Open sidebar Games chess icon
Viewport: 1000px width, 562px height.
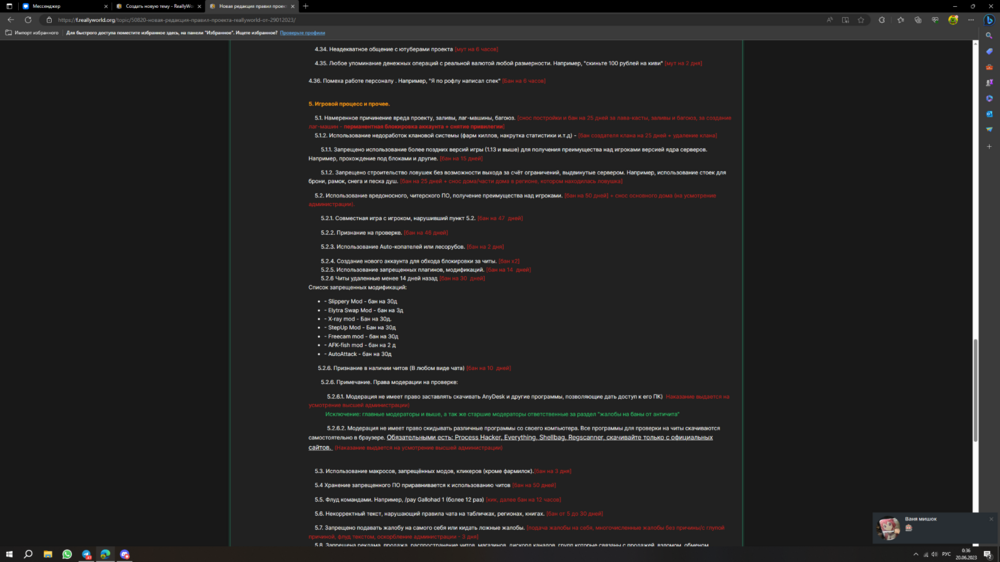point(989,82)
